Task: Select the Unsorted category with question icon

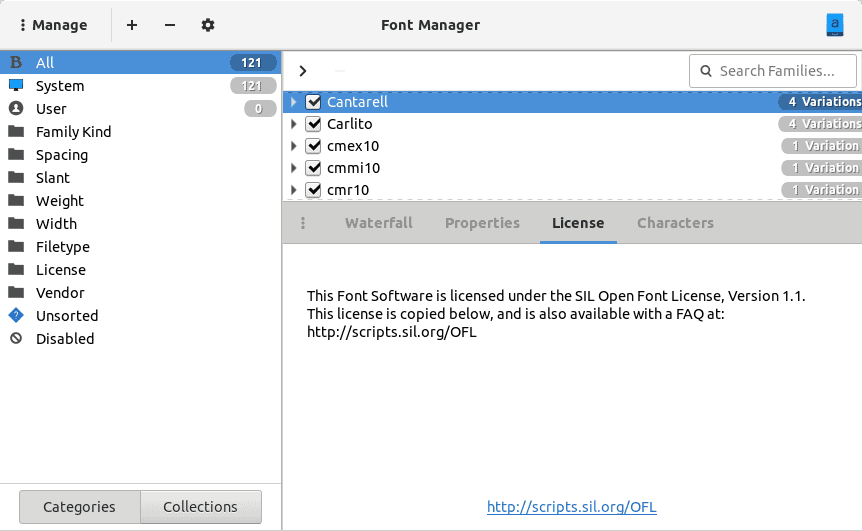Action: [x=67, y=316]
